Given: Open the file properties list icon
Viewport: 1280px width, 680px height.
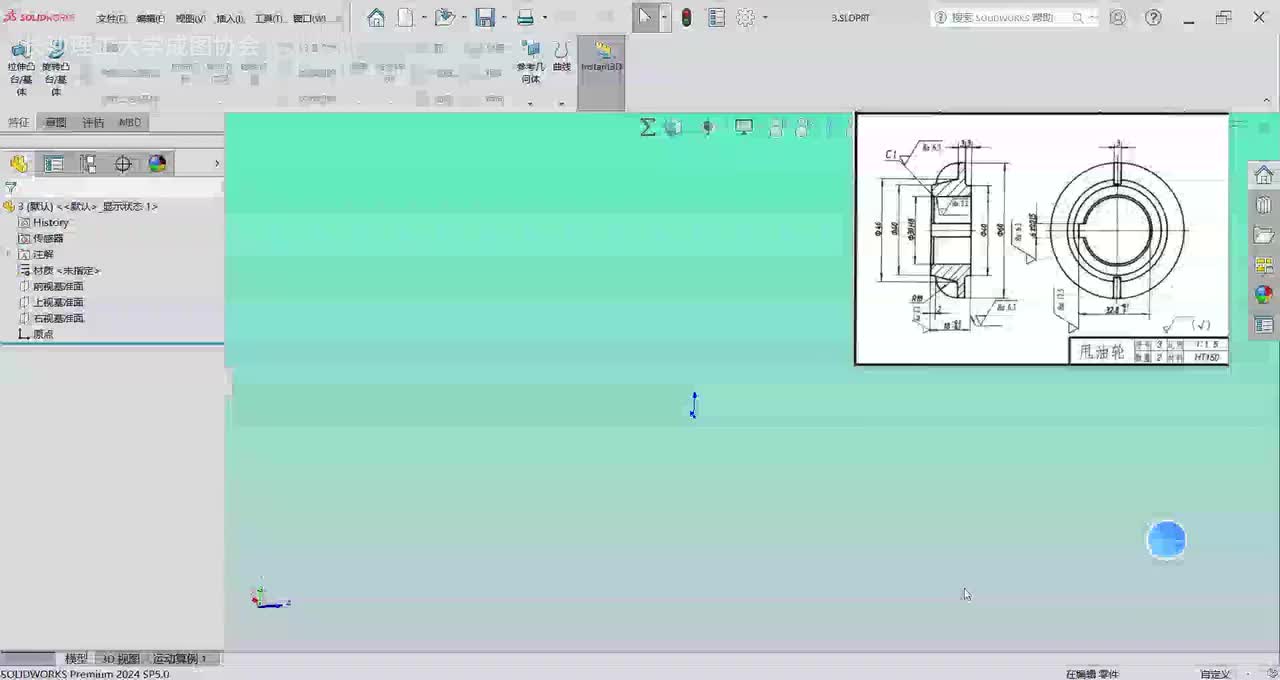Looking at the screenshot, I should coord(716,17).
